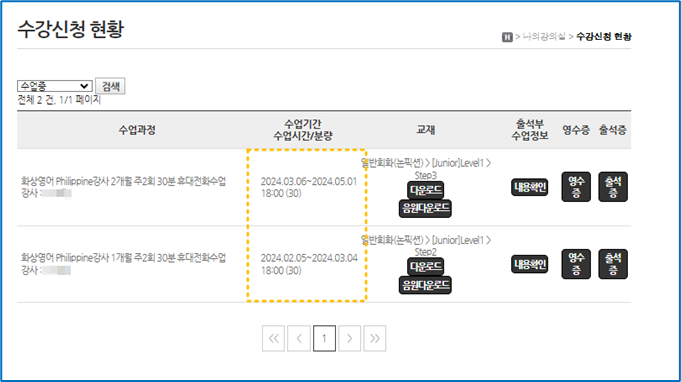
Task: Open the 영수증 receipt for the 1개월 course
Action: tap(576, 264)
